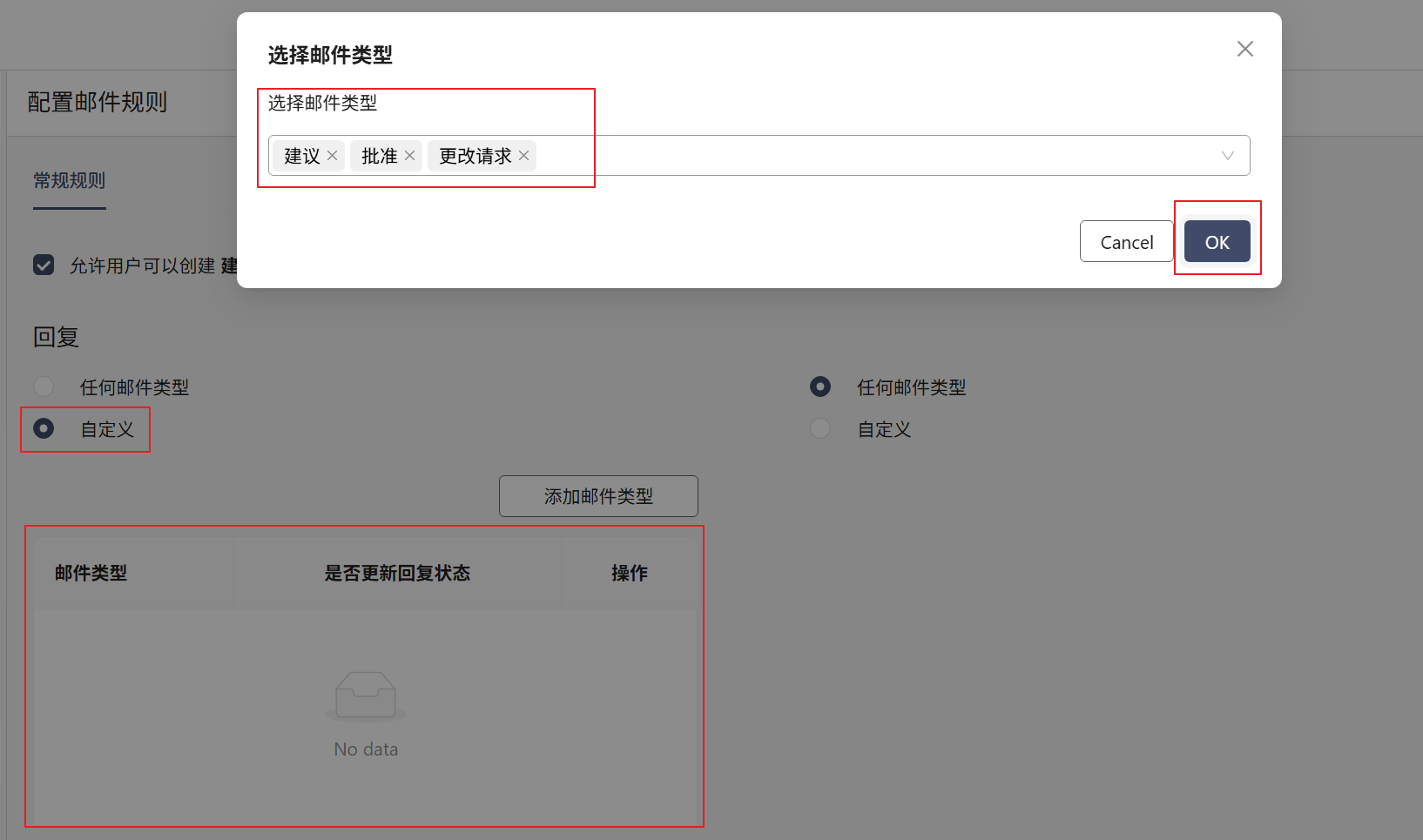Expand the mail type dropdown arrow

click(1227, 156)
